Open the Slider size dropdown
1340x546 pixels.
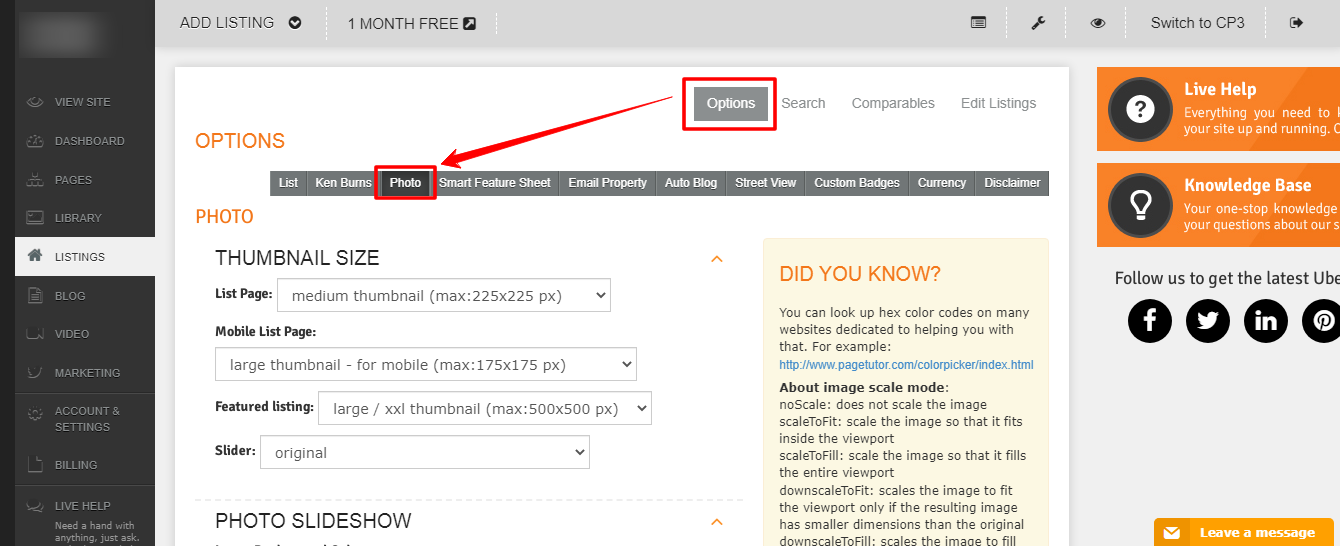pos(424,453)
